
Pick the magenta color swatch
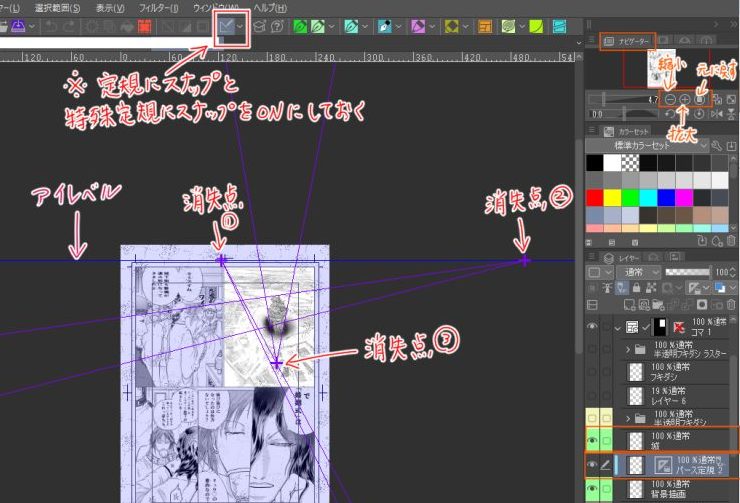[684, 198]
